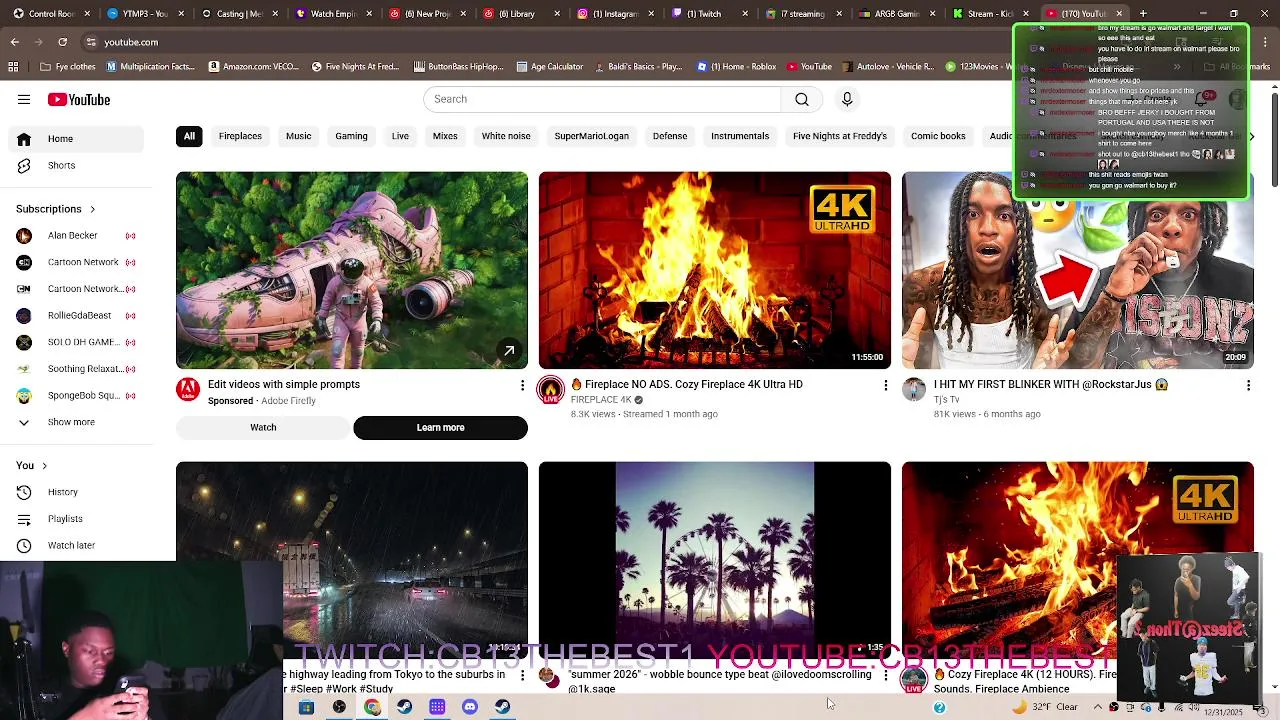Expand Show more subscriptions

76,422
